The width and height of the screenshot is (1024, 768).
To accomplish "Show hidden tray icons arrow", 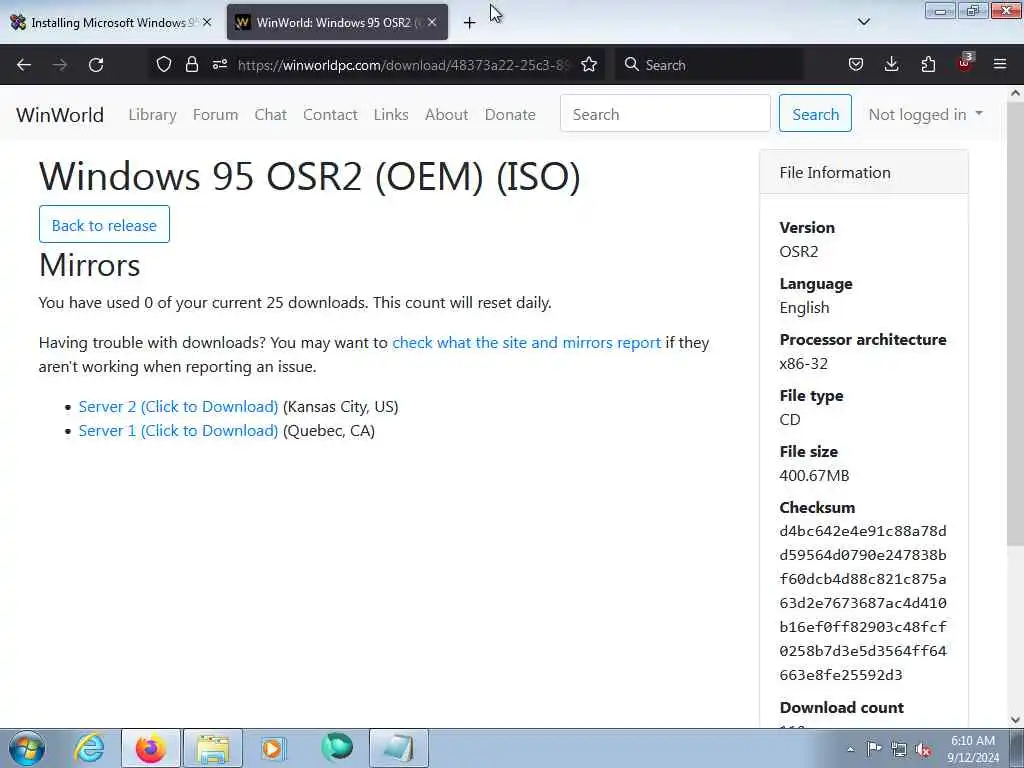I will point(850,749).
